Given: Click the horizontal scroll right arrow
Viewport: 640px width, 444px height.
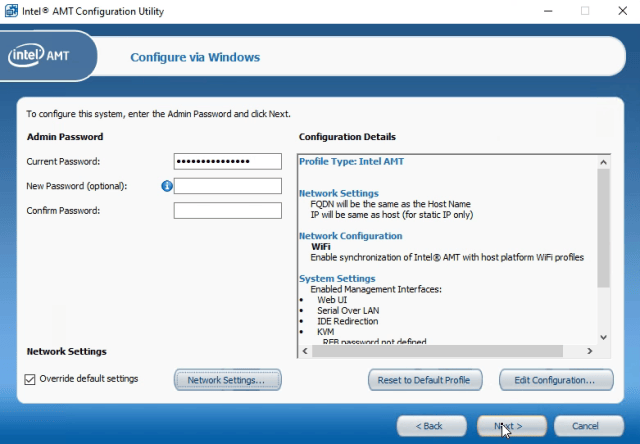Looking at the screenshot, I should 589,351.
